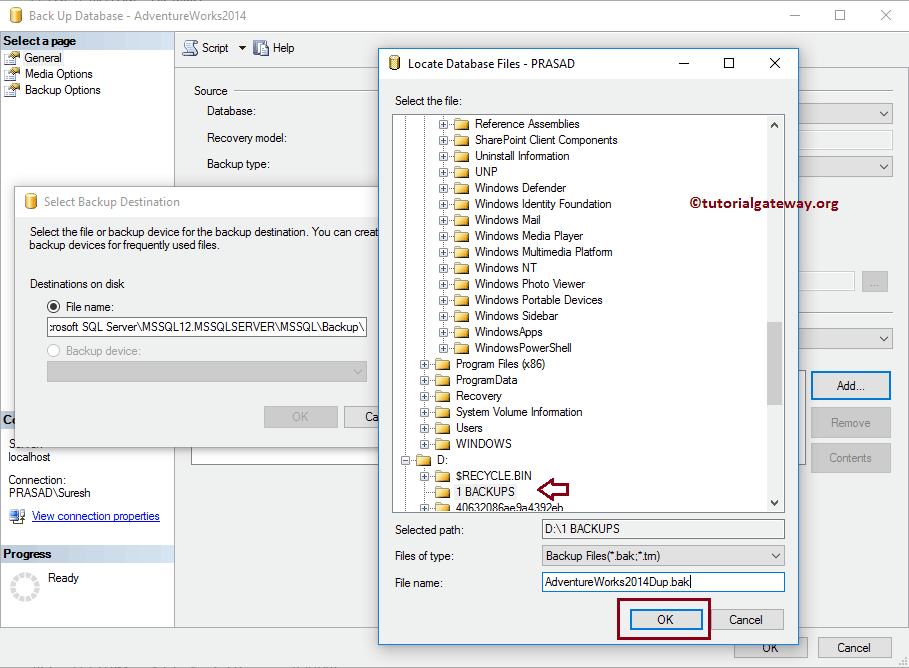Click Windows Photo Viewer folder icon
909x668 pixels.
461,284
